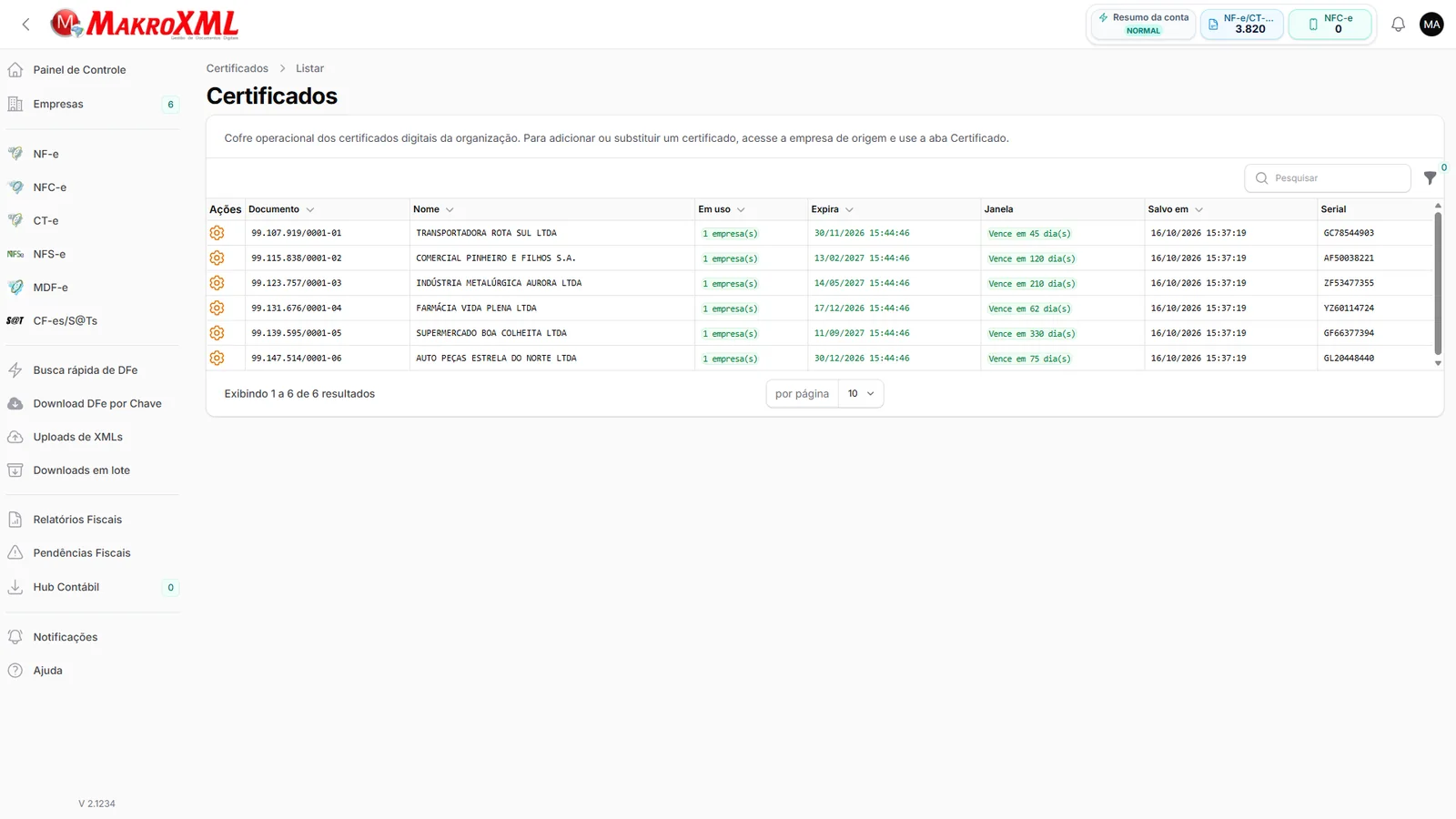The width and height of the screenshot is (1456, 819).
Task: Sort table by Expira column
Action: tap(833, 209)
